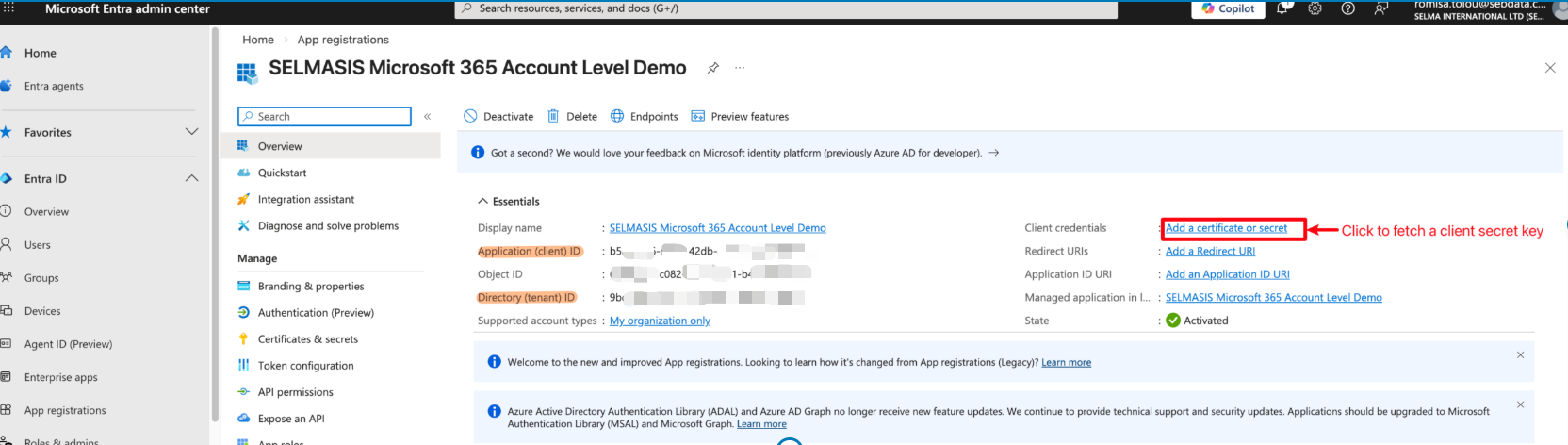Open the help question mark icon
This screenshot has height=445, width=1568.
(1347, 8)
